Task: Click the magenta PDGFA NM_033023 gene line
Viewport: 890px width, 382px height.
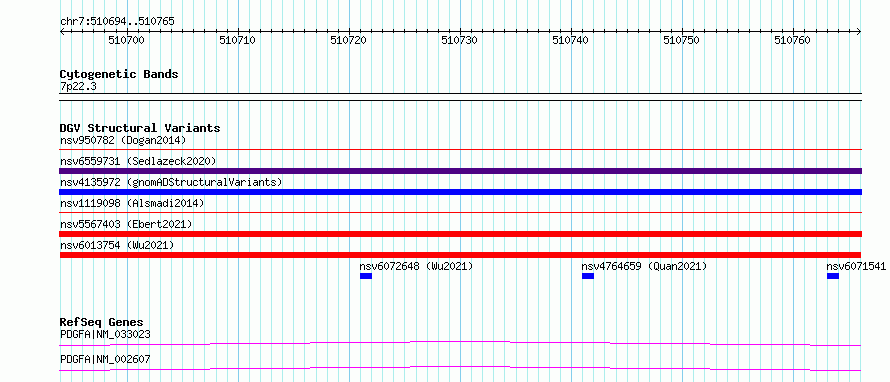Action: click(461, 343)
